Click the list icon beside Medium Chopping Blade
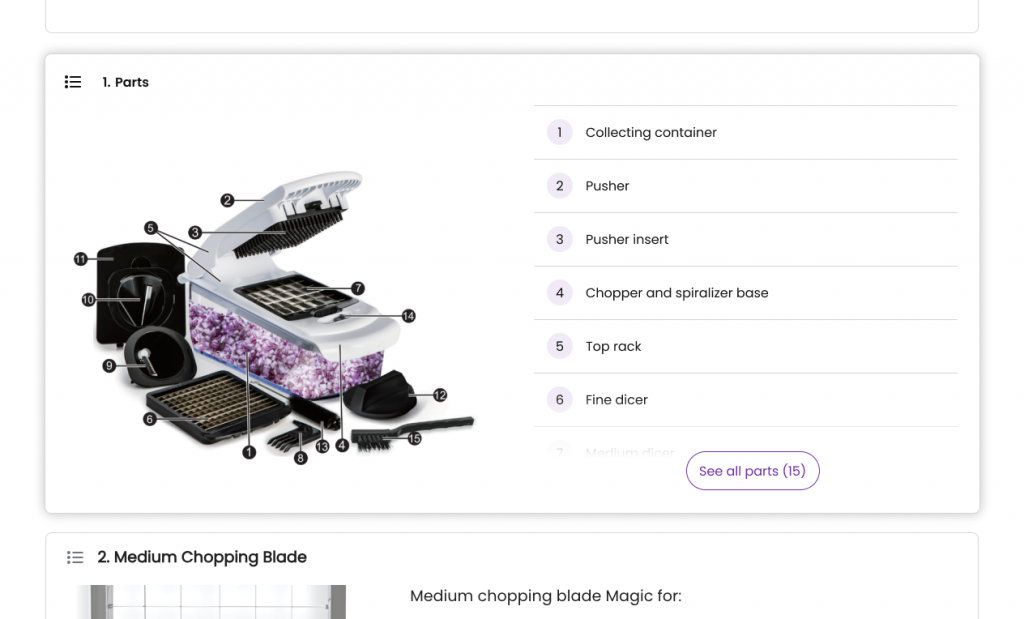Viewport: 1024px width, 619px height. tap(75, 557)
